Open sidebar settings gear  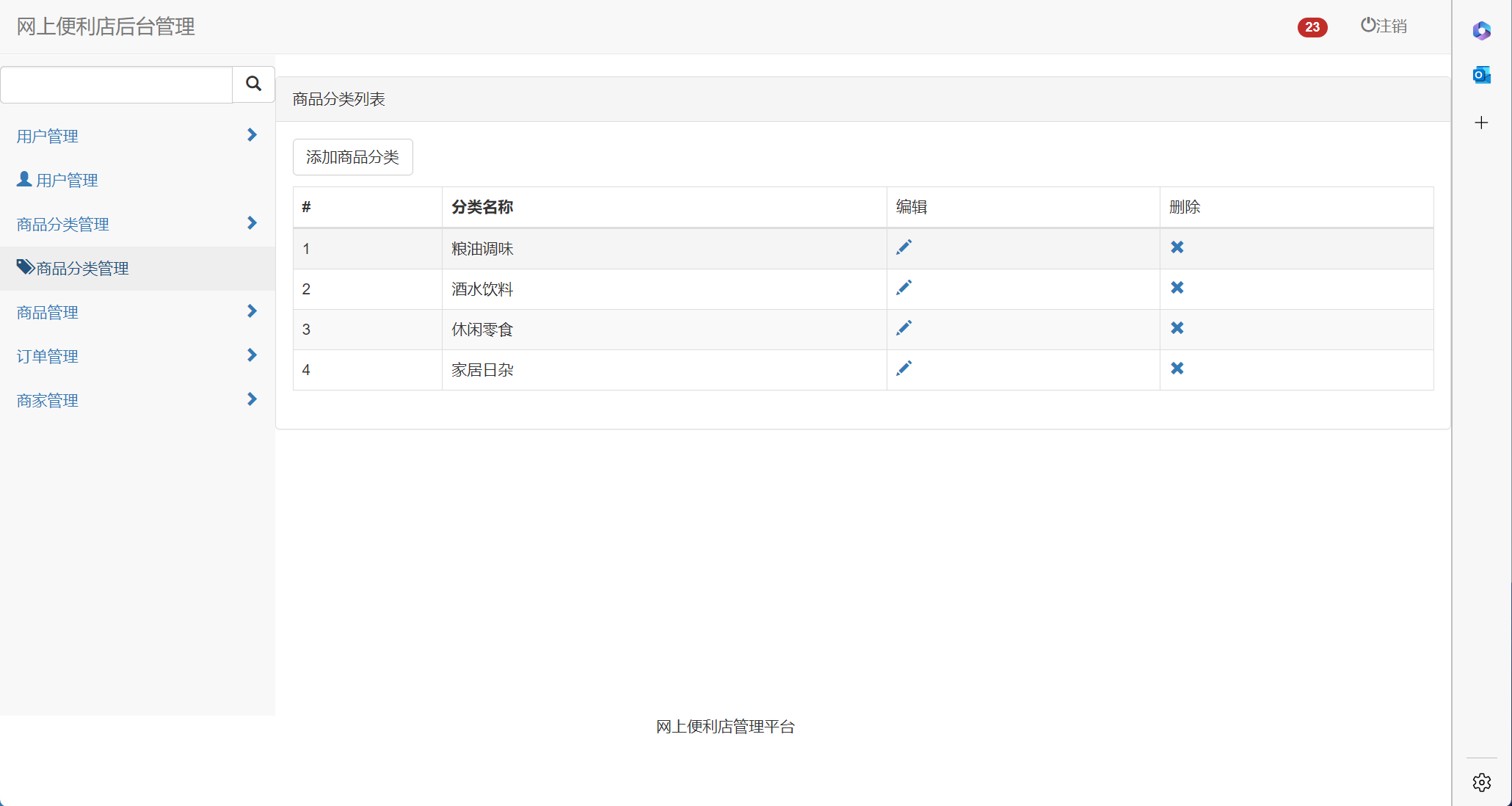1481,783
